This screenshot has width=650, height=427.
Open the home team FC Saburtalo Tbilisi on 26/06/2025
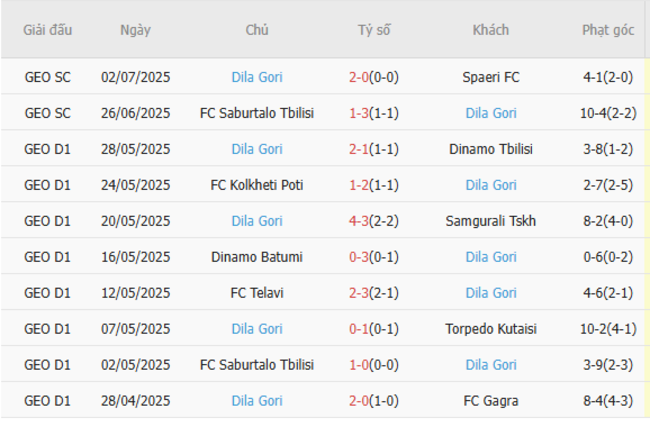(x=257, y=113)
